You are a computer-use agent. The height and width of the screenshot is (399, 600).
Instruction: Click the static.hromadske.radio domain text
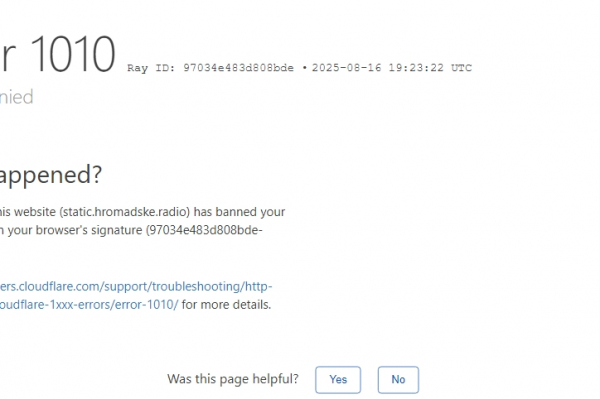point(124,212)
